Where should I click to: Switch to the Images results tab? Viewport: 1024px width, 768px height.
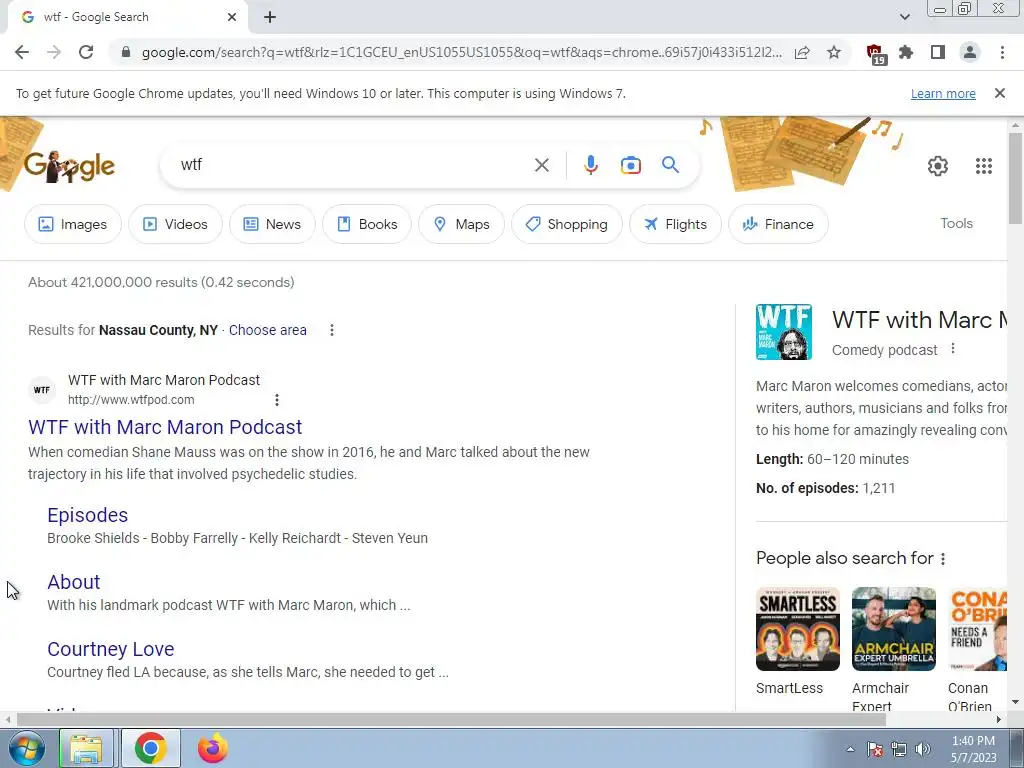(x=72, y=224)
